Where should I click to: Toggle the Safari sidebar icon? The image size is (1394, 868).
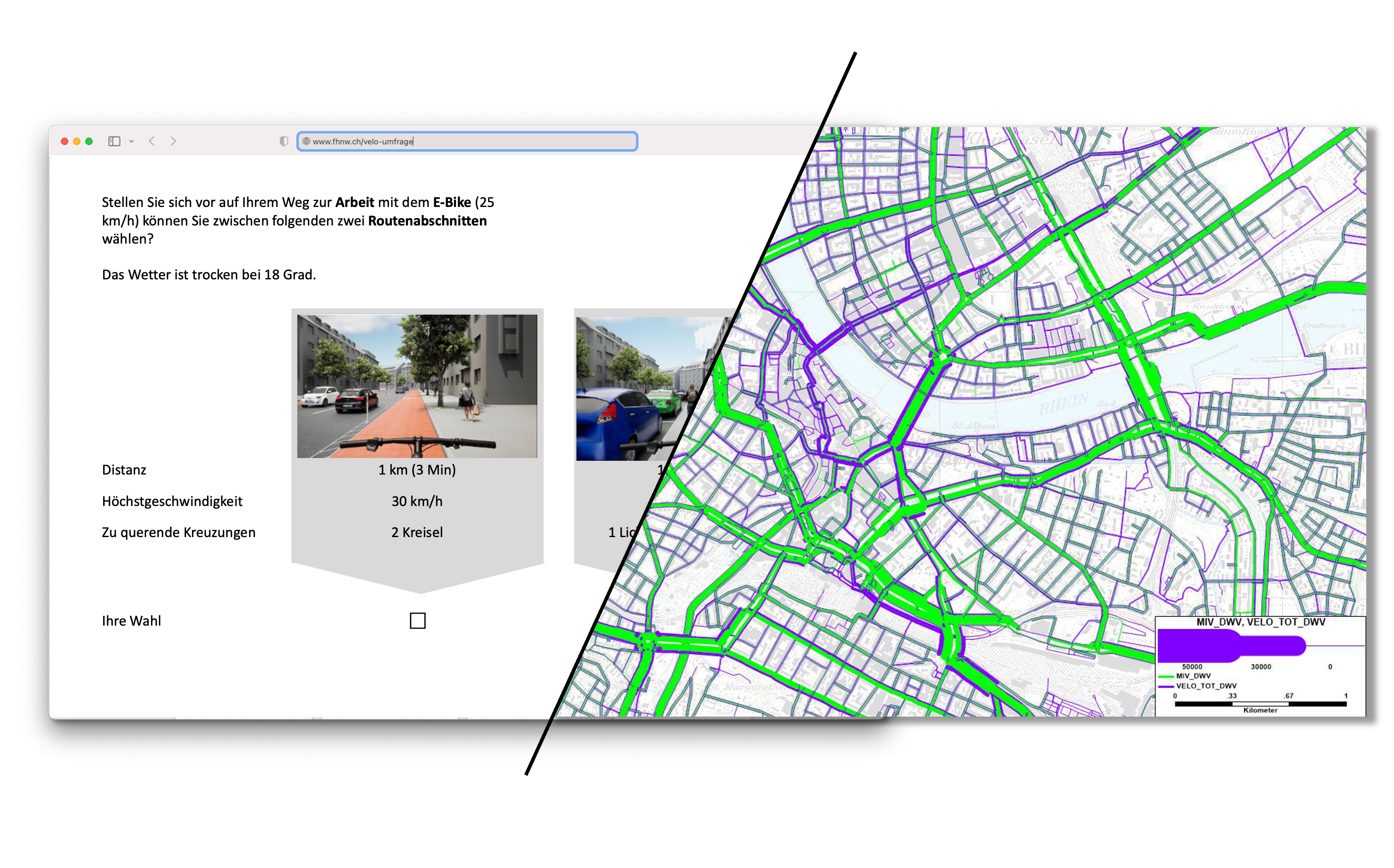114,141
